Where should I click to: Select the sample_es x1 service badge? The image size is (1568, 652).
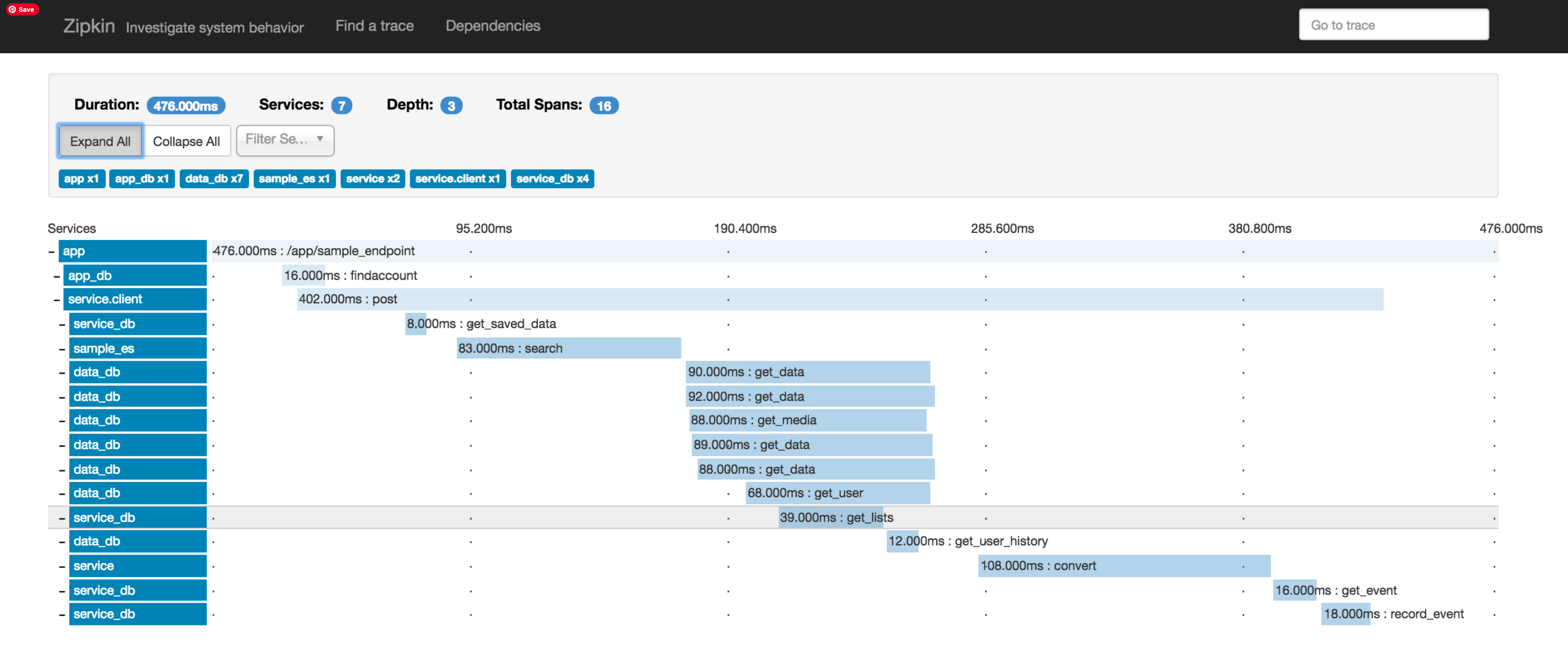click(294, 179)
